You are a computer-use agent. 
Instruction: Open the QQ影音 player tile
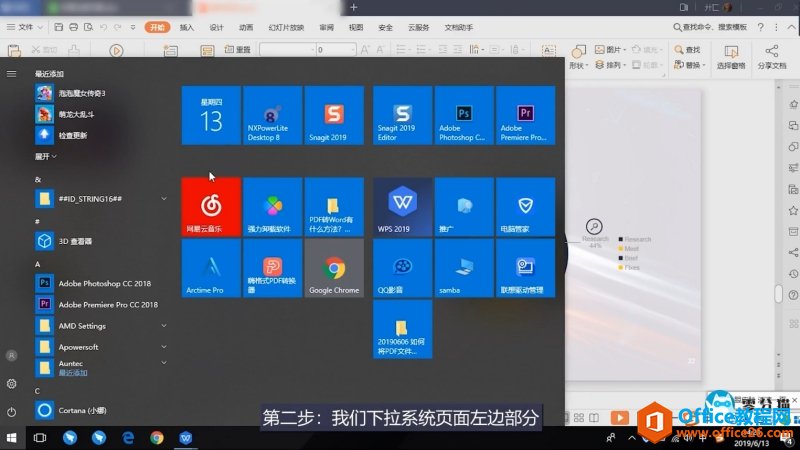click(x=402, y=270)
